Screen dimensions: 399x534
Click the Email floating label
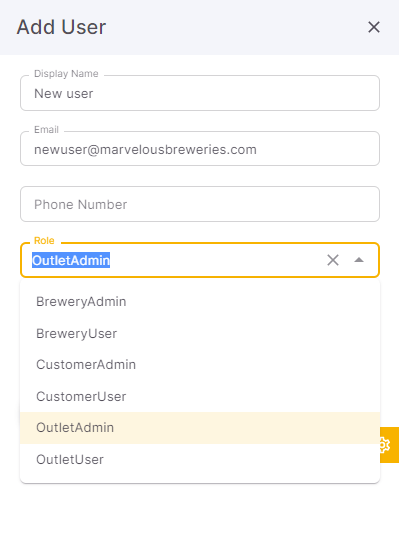46,130
